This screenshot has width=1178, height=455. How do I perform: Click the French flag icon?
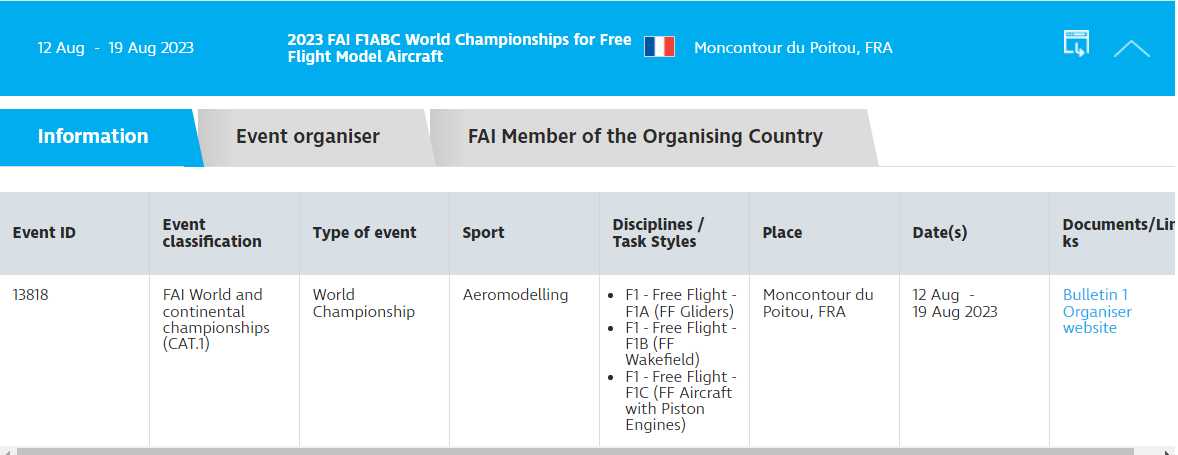tap(659, 47)
